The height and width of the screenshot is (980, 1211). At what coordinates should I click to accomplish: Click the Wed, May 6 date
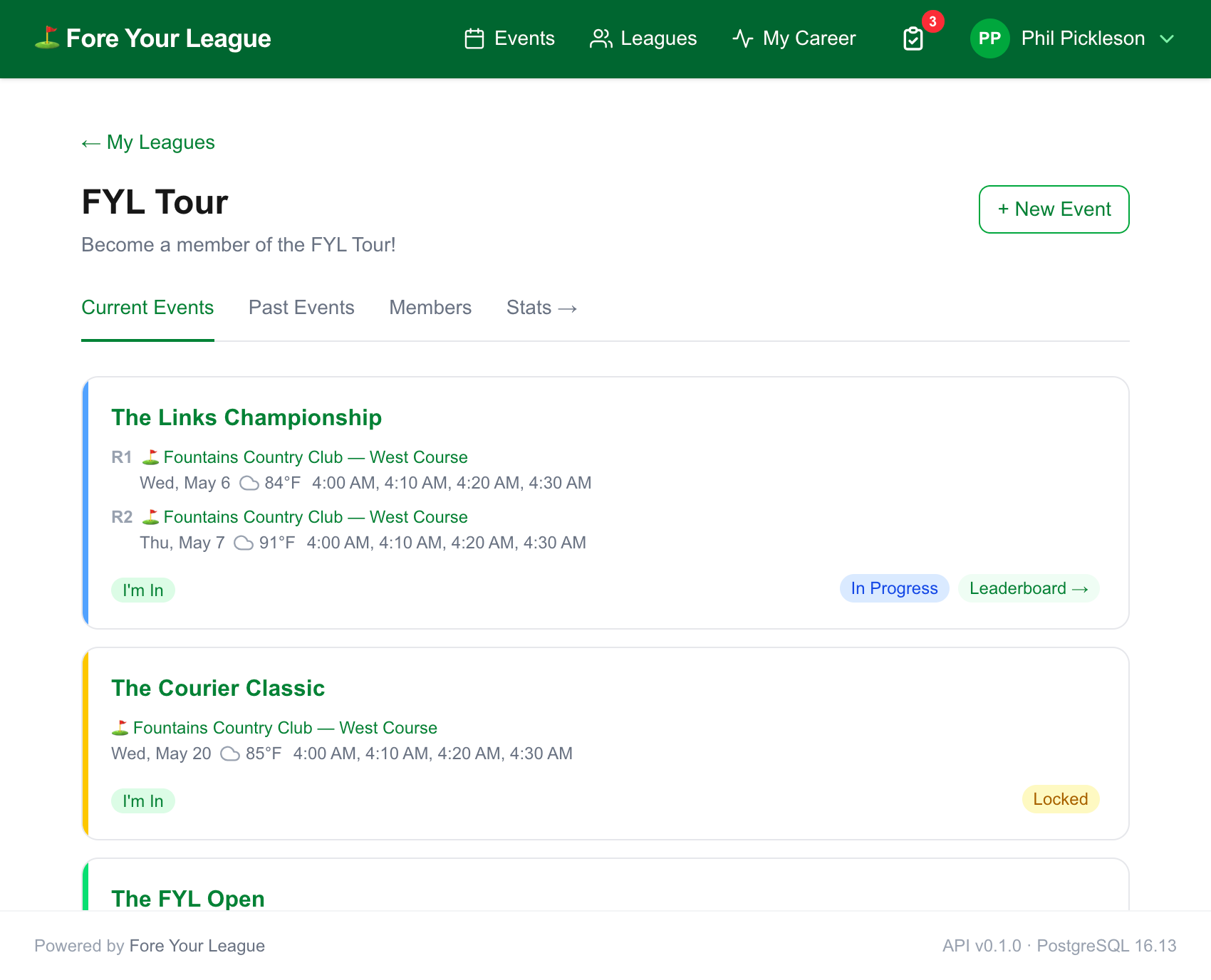pyautogui.click(x=185, y=483)
